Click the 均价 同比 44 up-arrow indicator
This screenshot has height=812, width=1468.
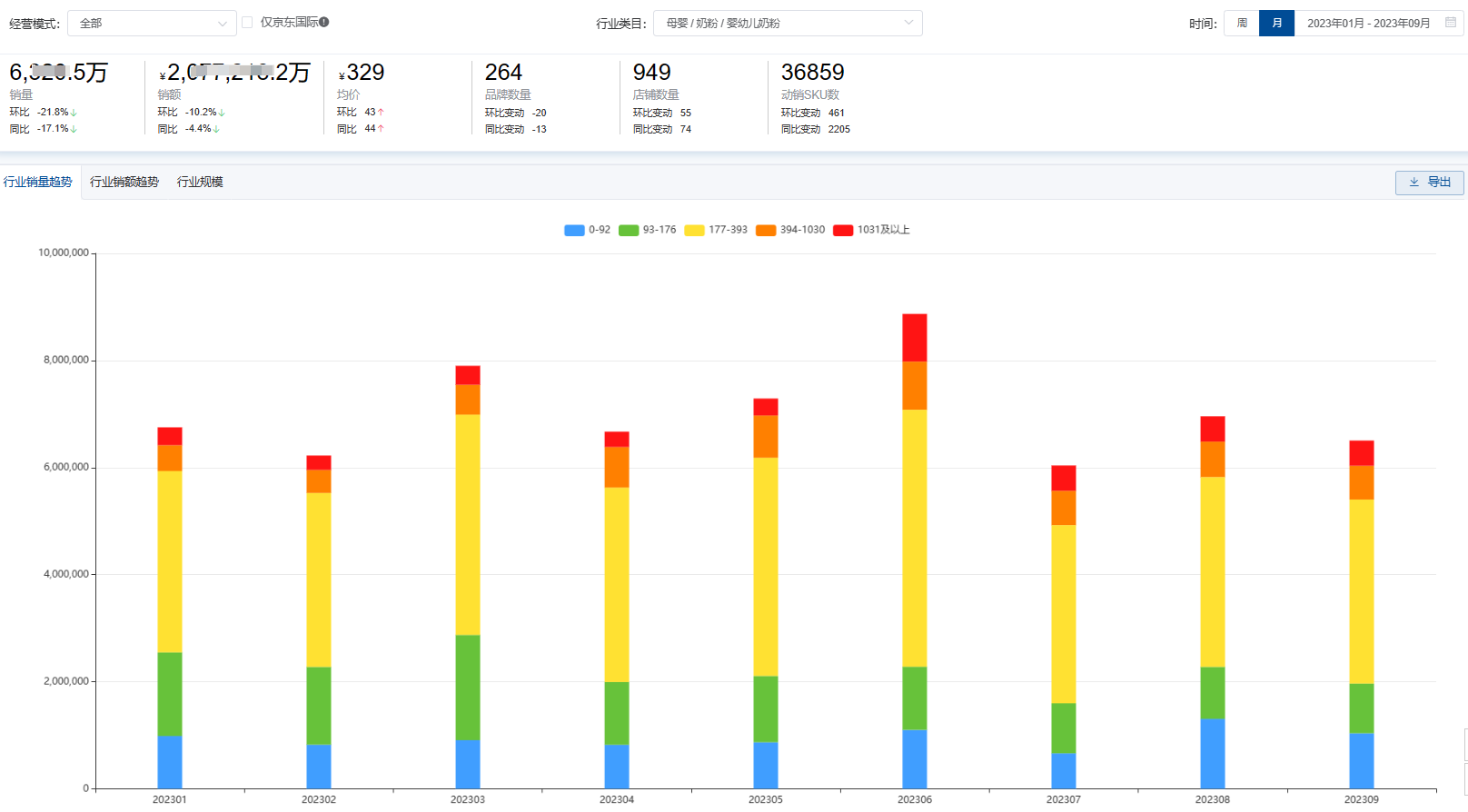(381, 129)
